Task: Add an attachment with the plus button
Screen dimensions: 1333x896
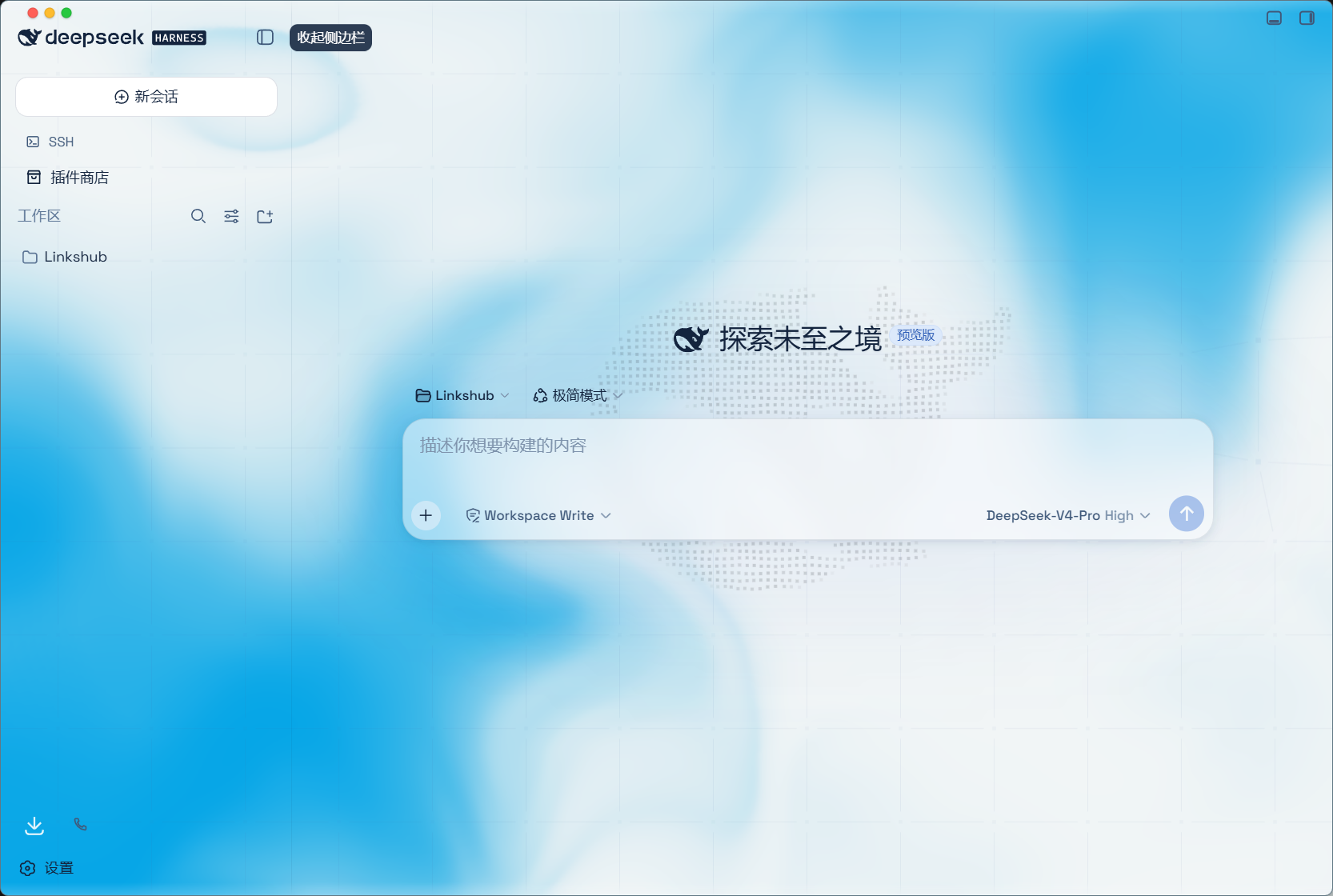Action: pos(426,515)
